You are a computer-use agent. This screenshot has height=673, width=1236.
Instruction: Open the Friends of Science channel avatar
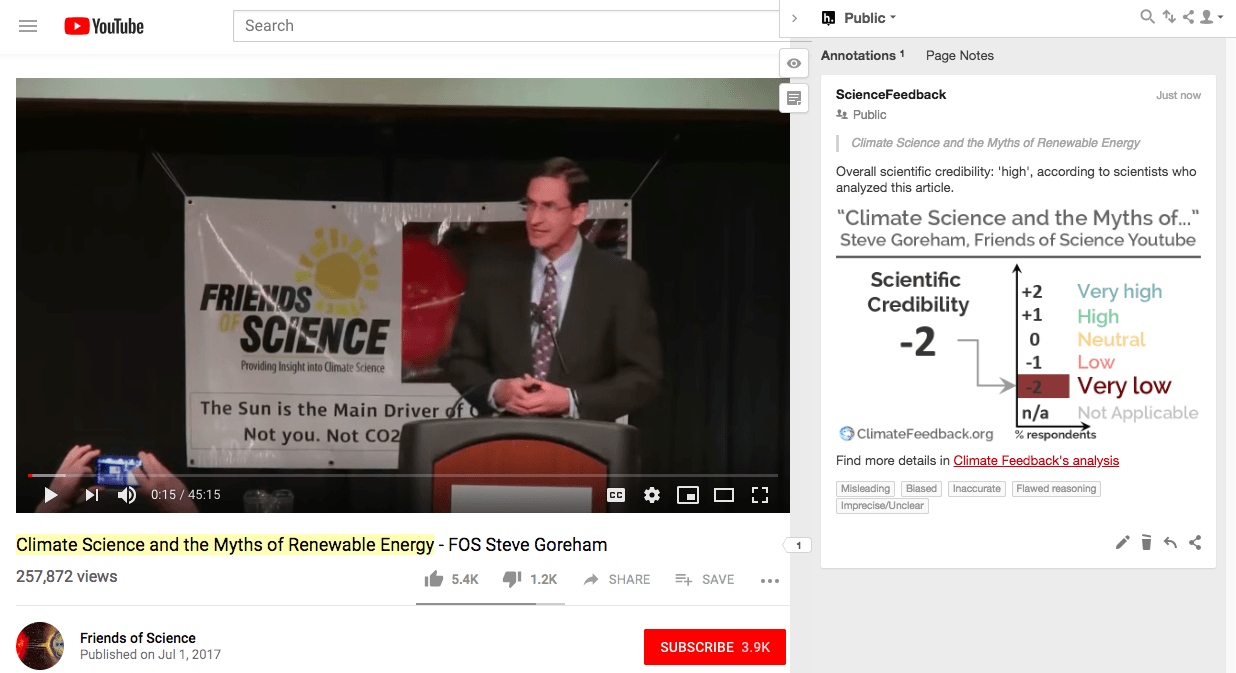(x=41, y=646)
